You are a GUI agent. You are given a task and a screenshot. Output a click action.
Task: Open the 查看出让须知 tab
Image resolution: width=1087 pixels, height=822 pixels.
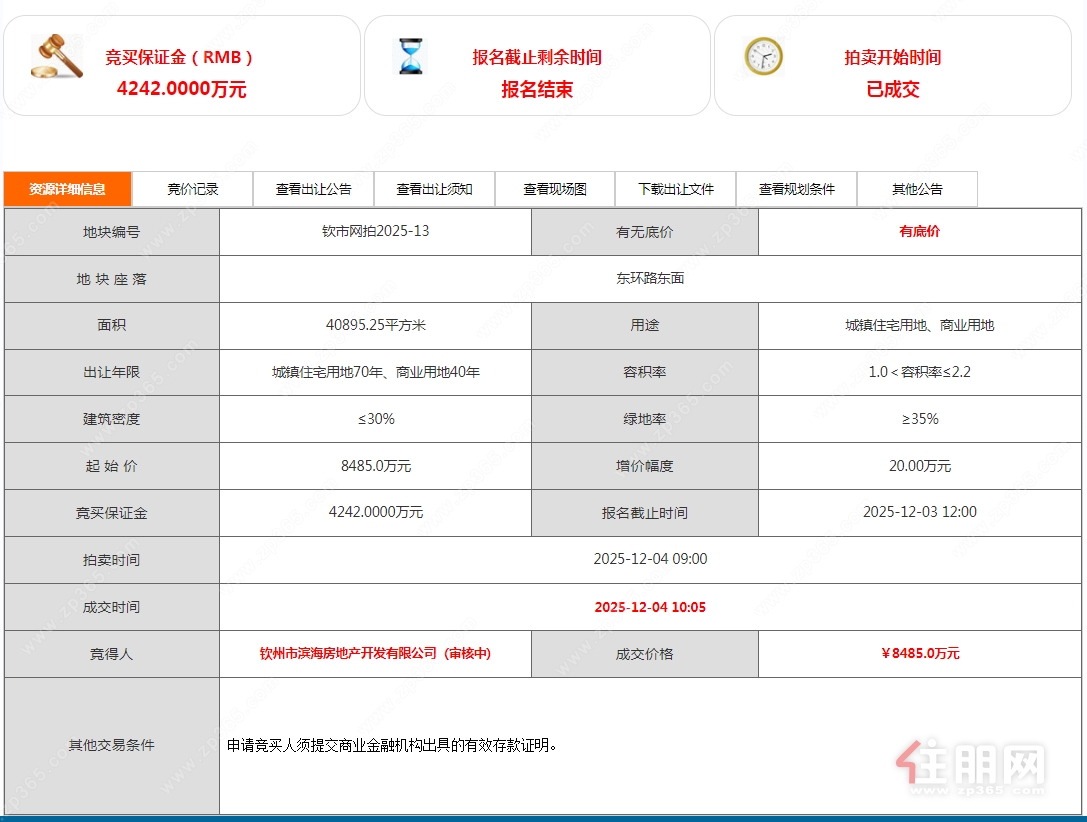434,189
